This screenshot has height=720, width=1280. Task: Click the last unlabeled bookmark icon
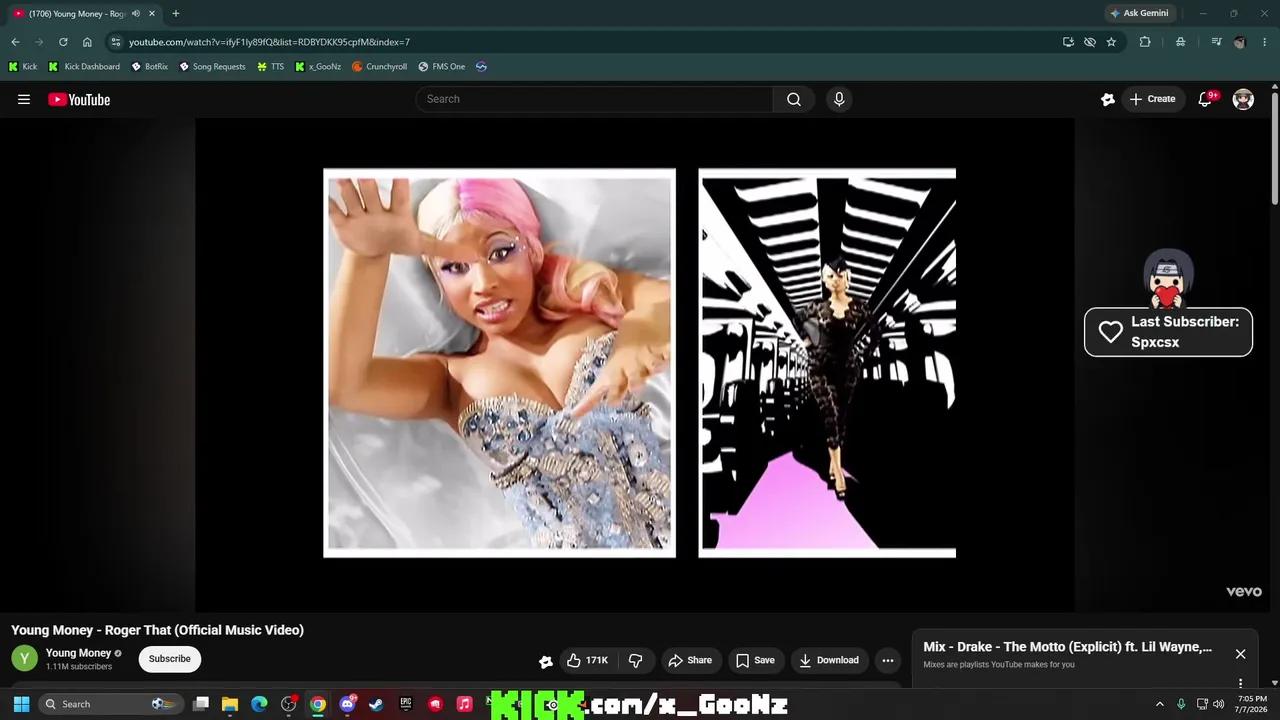(481, 67)
